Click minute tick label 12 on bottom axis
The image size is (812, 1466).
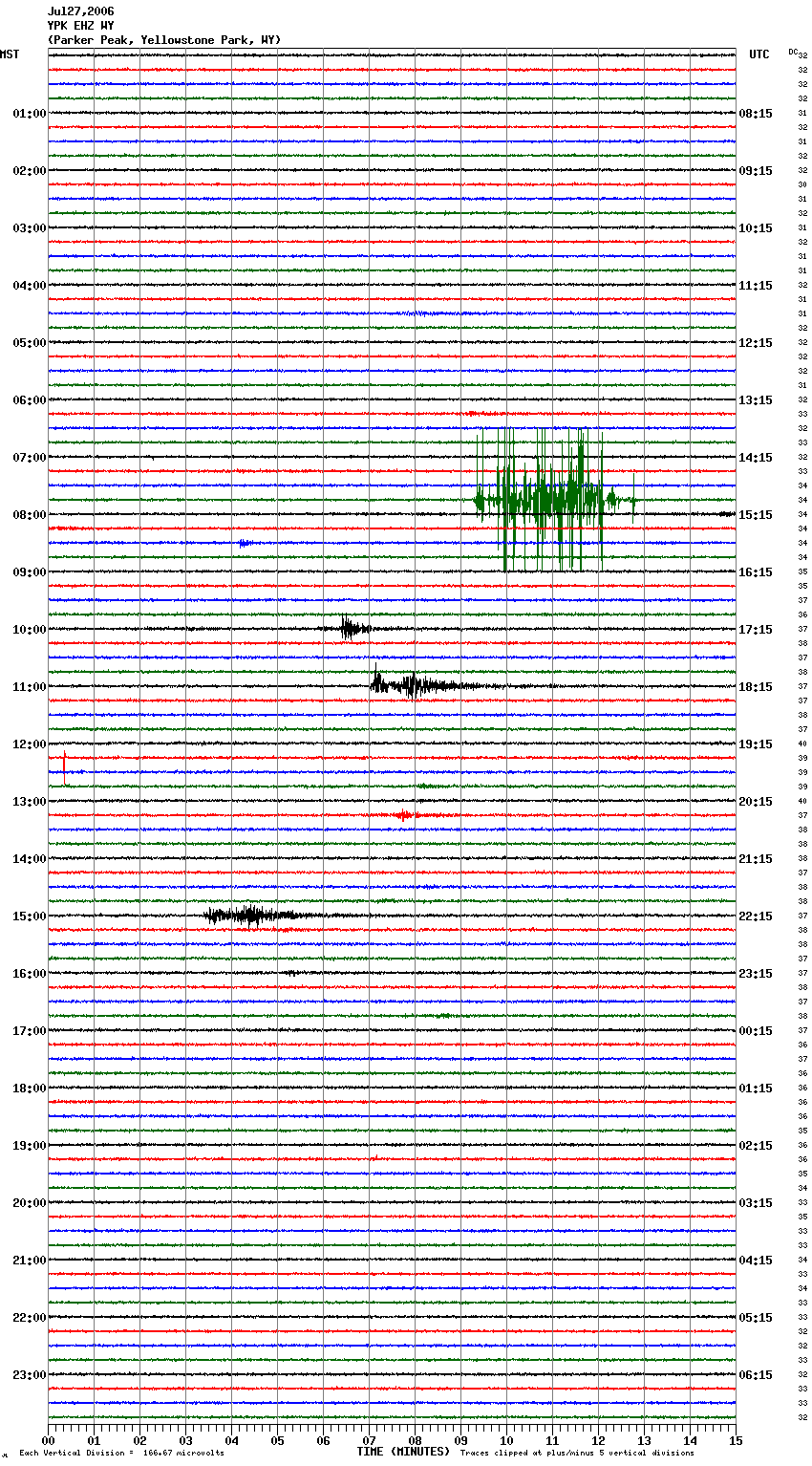click(599, 1440)
